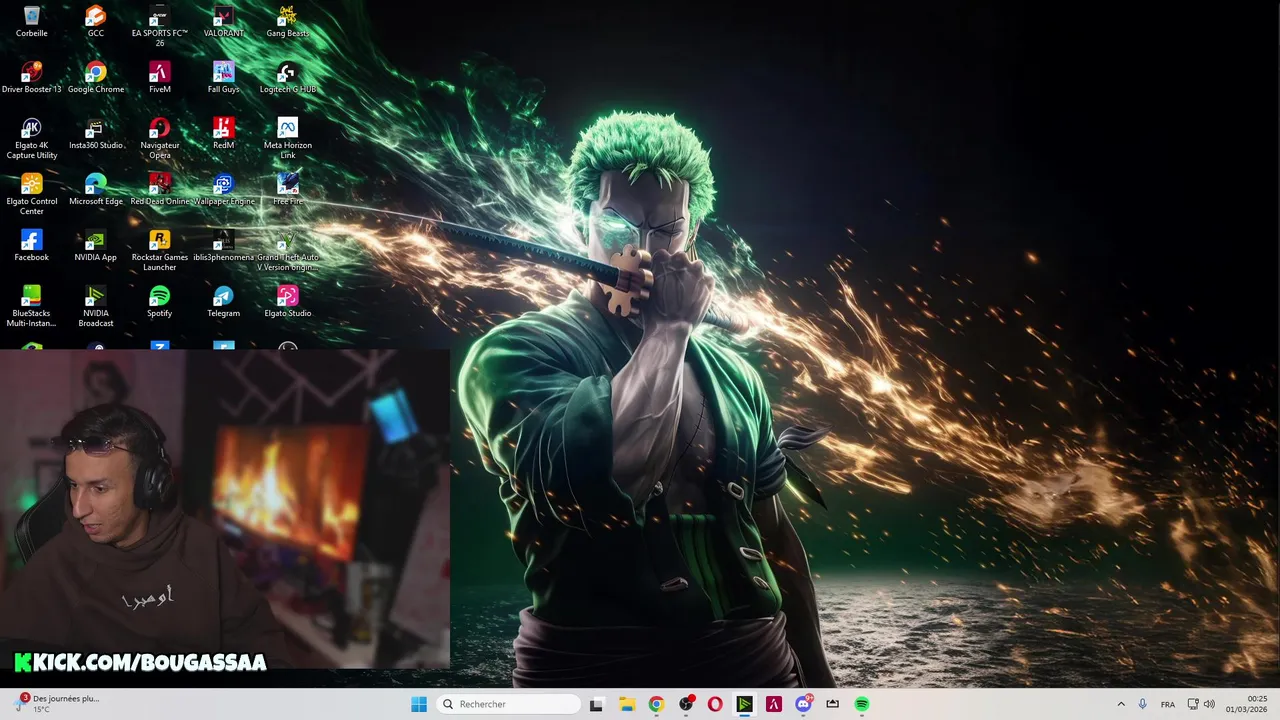Open Driver Booster 13 desktop icon
Viewport: 1280px width, 720px height.
[x=31, y=77]
